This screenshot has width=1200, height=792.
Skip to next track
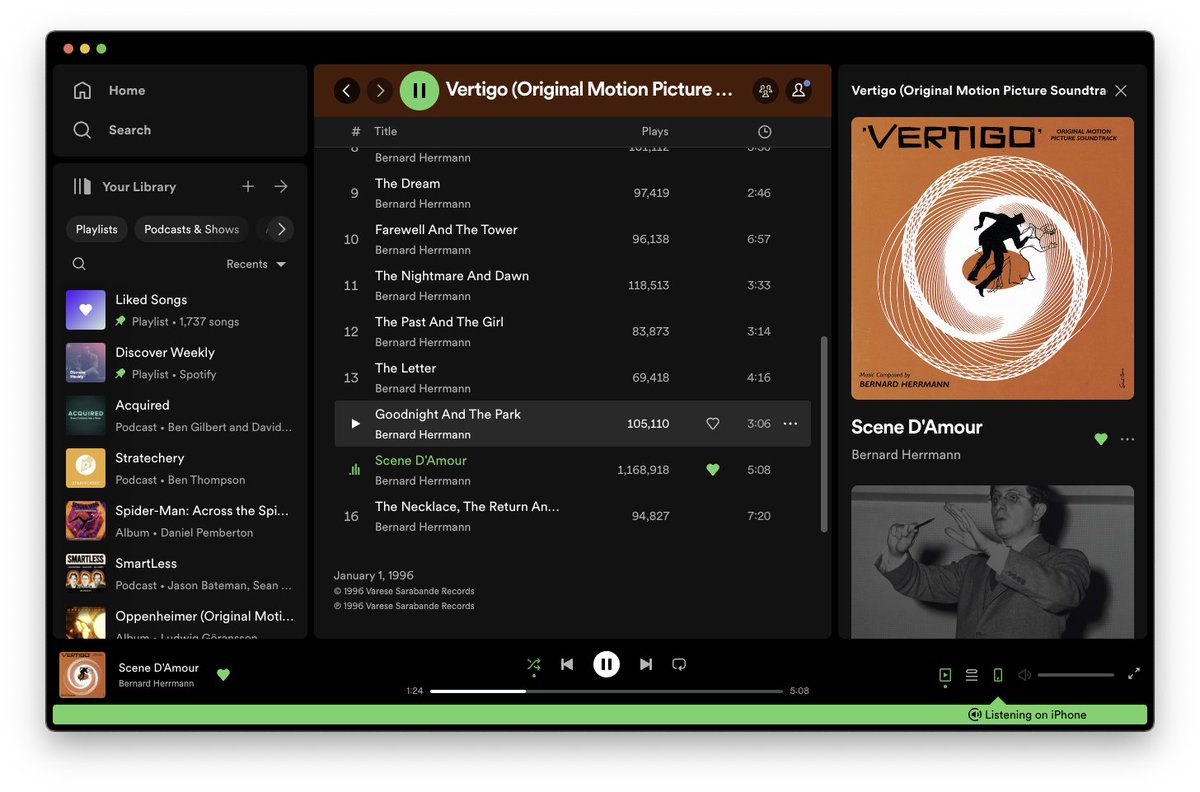[x=646, y=664]
